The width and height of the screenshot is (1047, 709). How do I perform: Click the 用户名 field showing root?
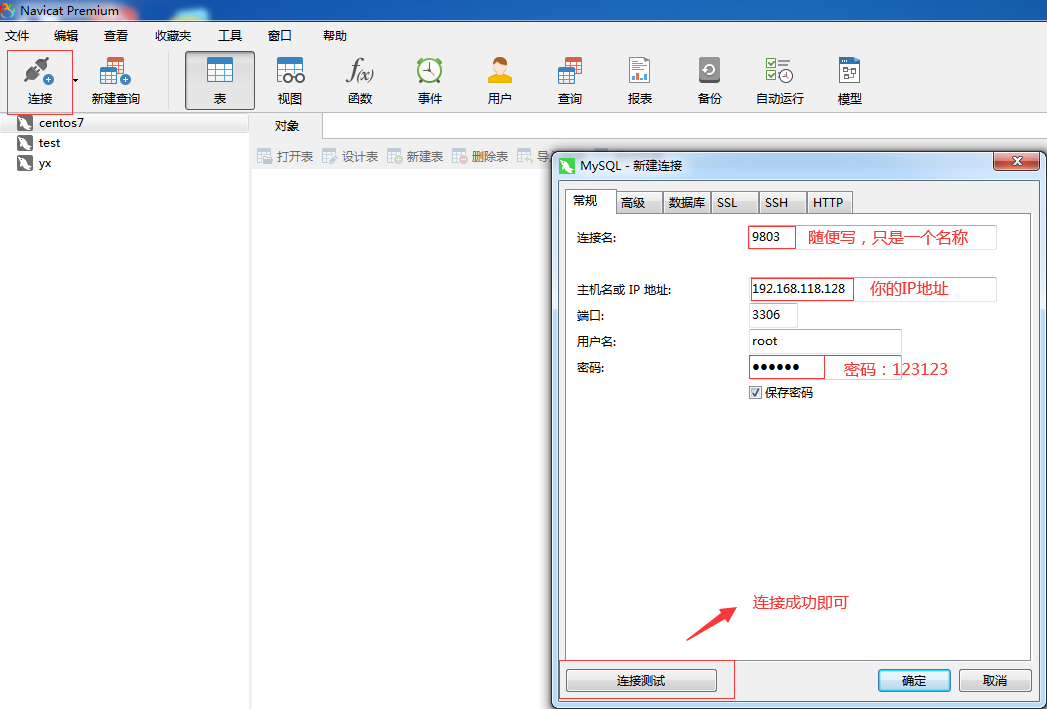coord(825,341)
